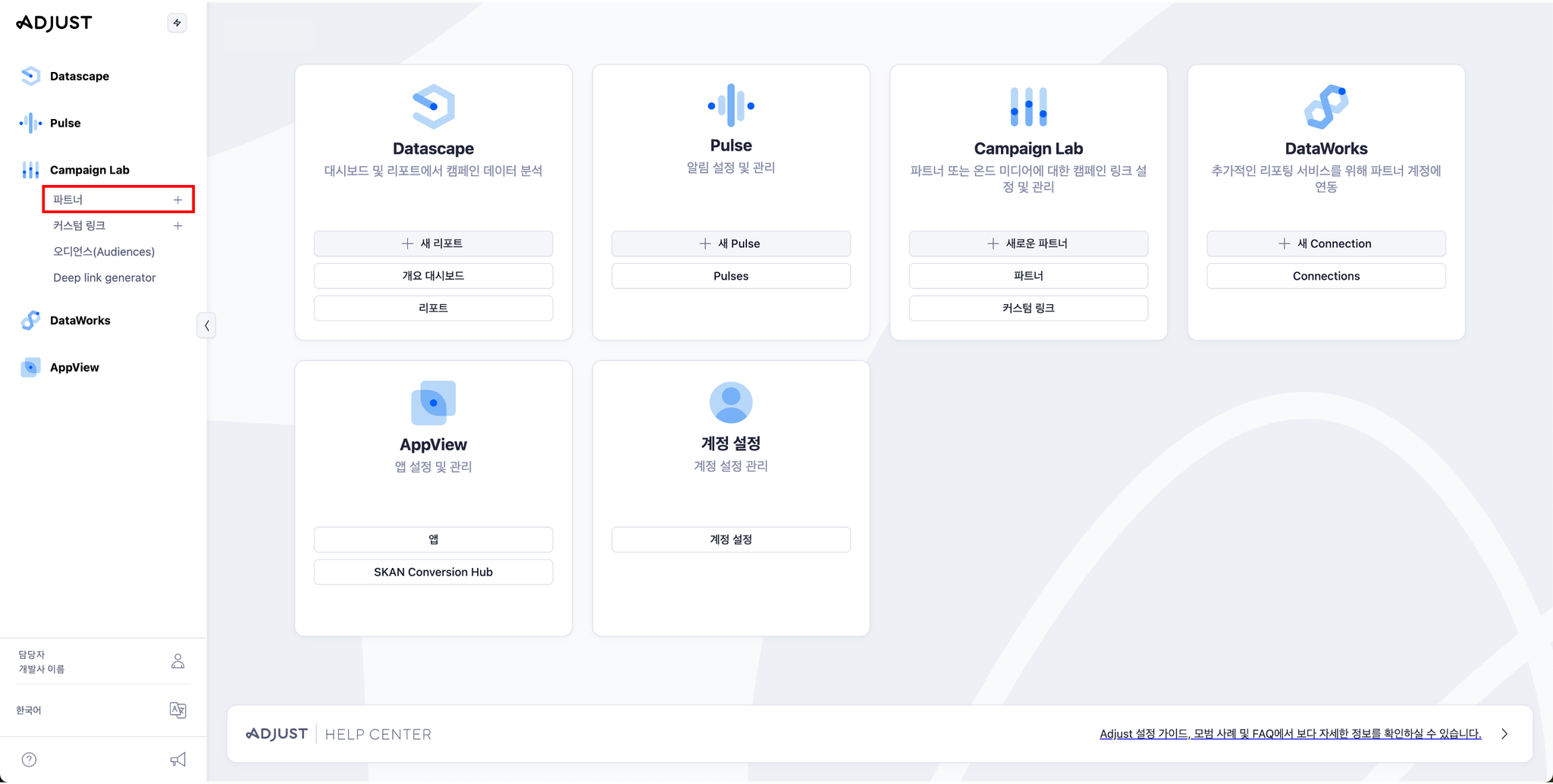Click the Datascape sidebar icon
This screenshot has height=784, width=1553.
pos(30,76)
